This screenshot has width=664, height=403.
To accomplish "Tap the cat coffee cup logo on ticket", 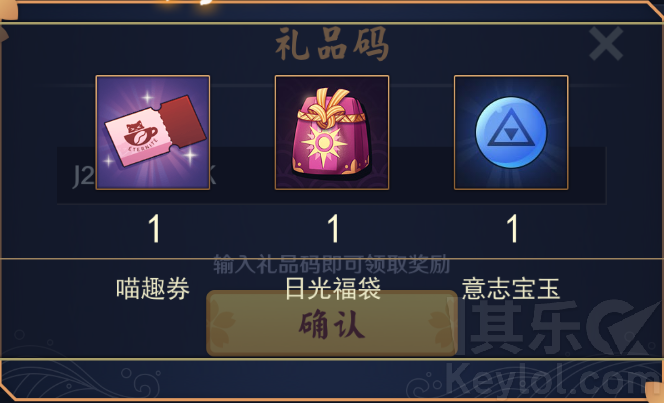I will click(x=140, y=134).
